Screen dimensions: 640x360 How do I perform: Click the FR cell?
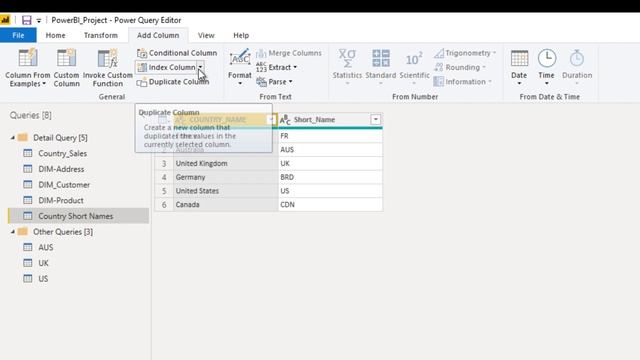[x=330, y=136]
